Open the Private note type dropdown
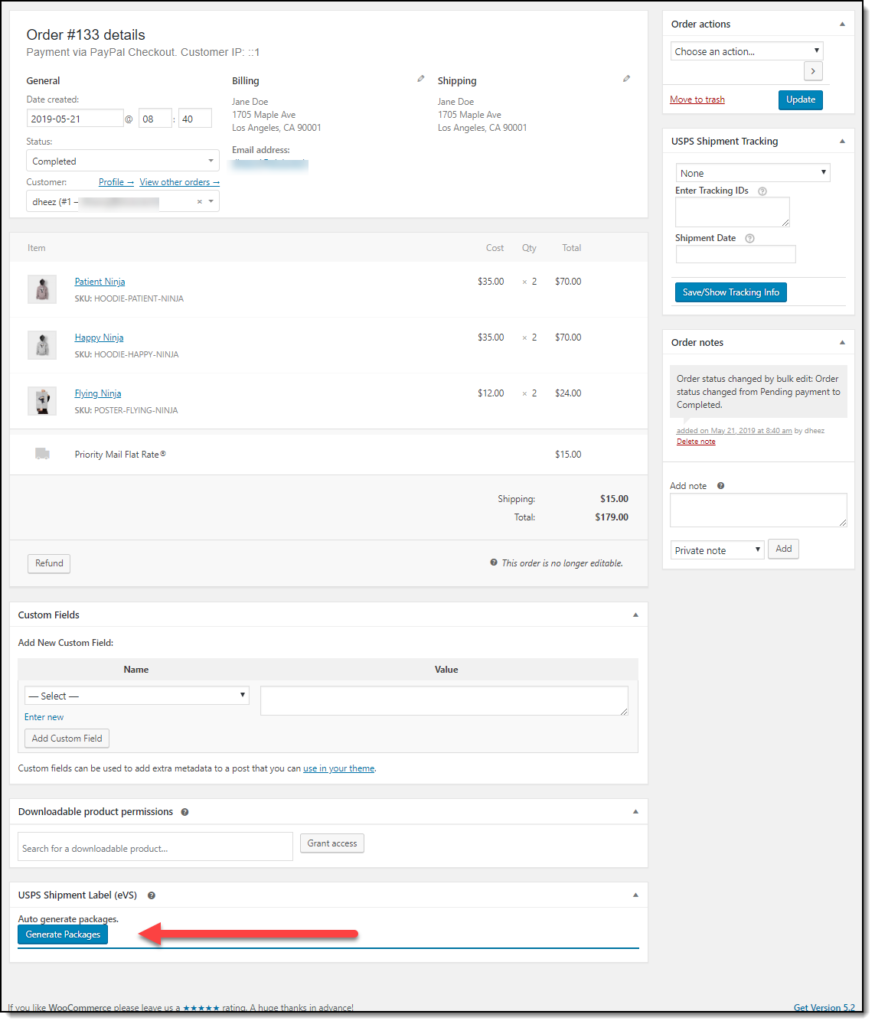875x1024 pixels. point(716,549)
